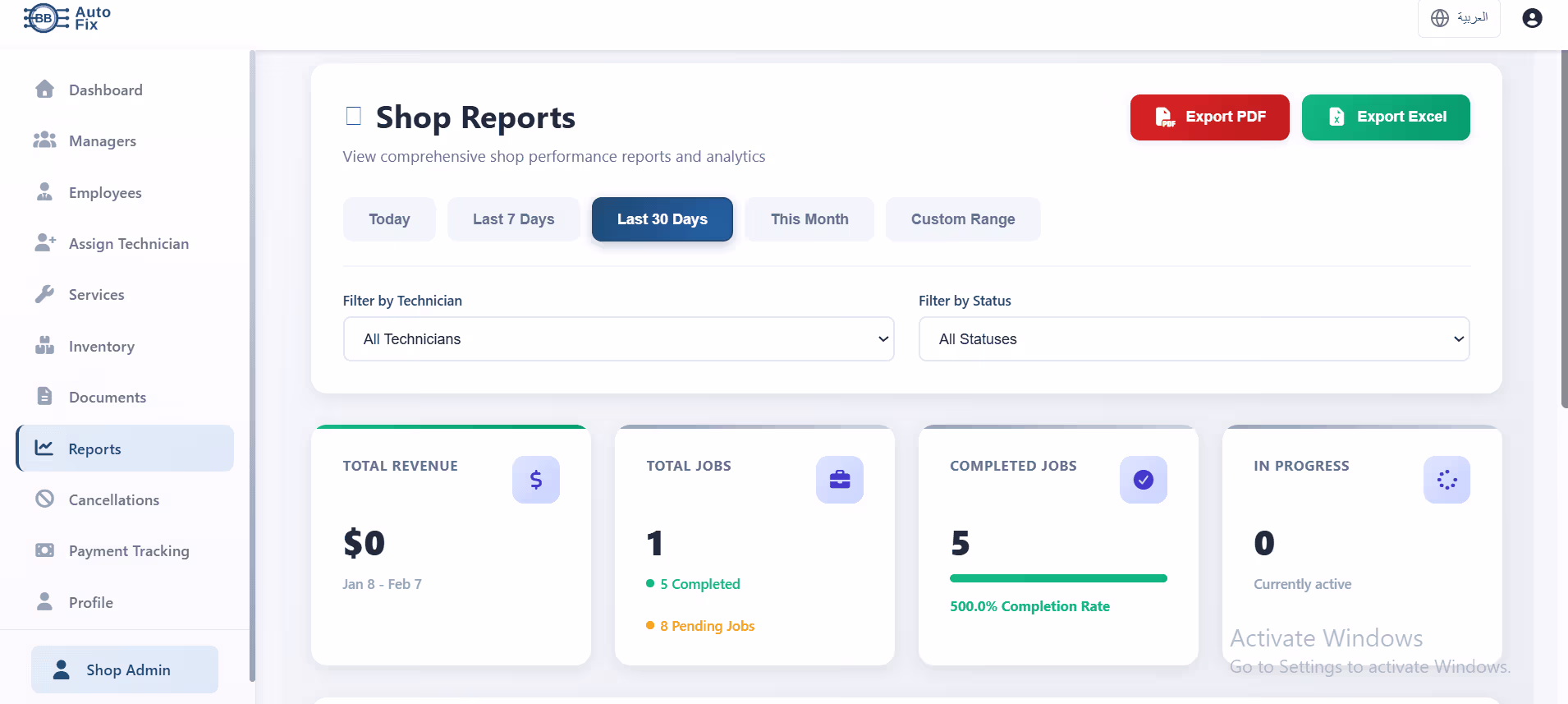Open Payment Tracking in the sidebar

point(125,550)
